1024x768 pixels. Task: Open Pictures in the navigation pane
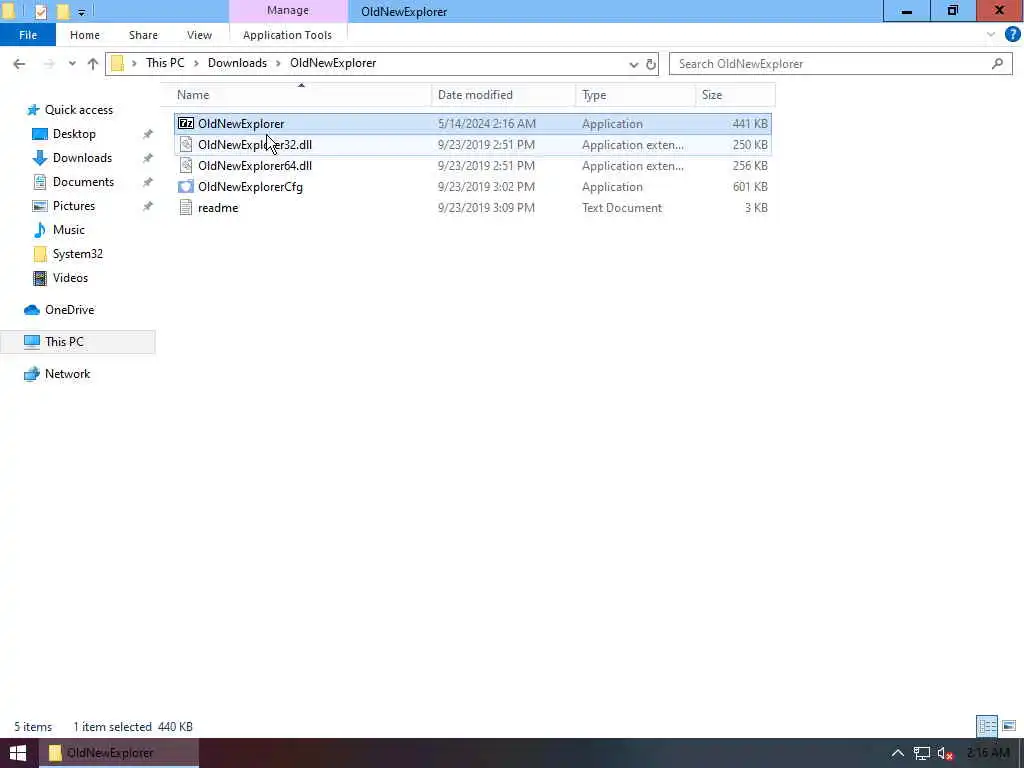pos(73,206)
